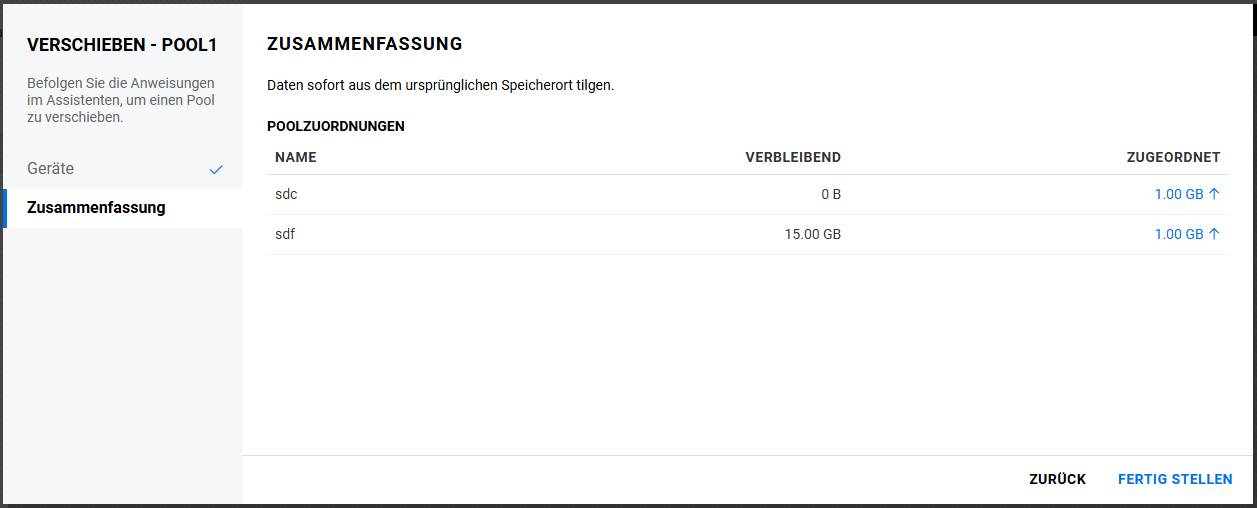The height and width of the screenshot is (508, 1257).
Task: Go to the Geräte step
Action: pos(51,169)
